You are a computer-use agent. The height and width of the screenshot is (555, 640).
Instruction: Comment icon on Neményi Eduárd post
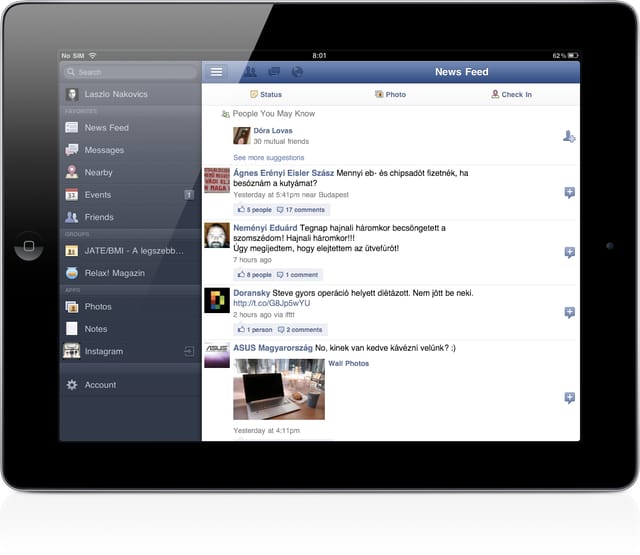(570, 253)
